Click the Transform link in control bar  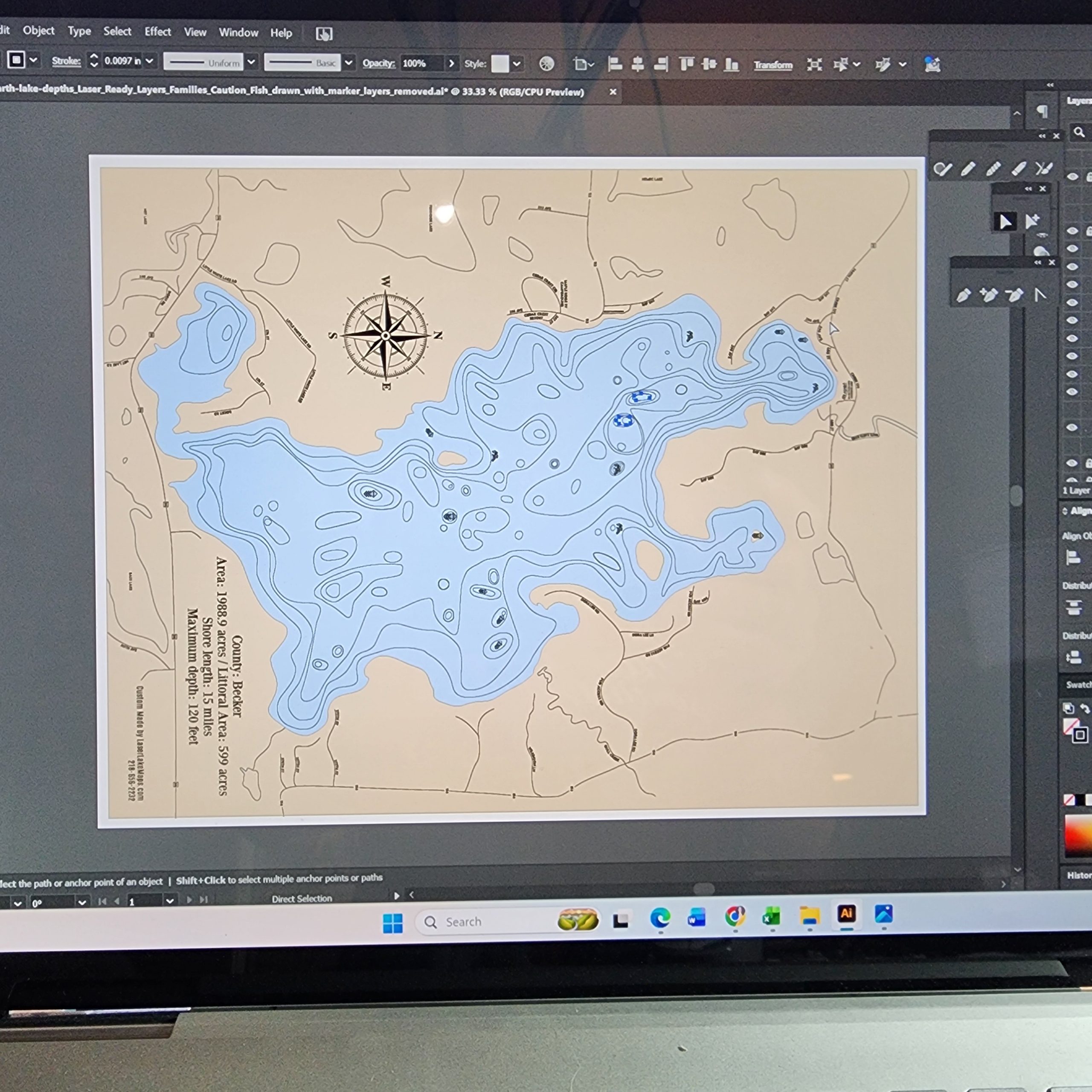pos(773,65)
